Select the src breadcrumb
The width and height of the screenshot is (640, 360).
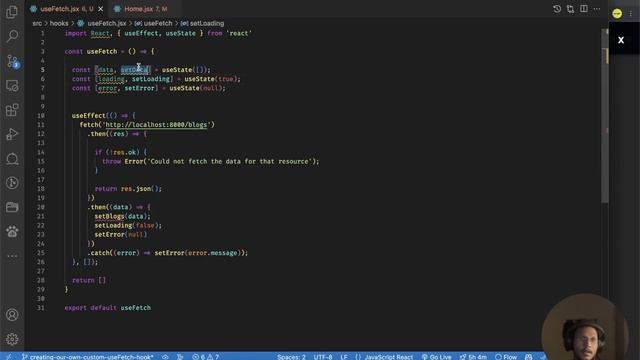(x=37, y=23)
